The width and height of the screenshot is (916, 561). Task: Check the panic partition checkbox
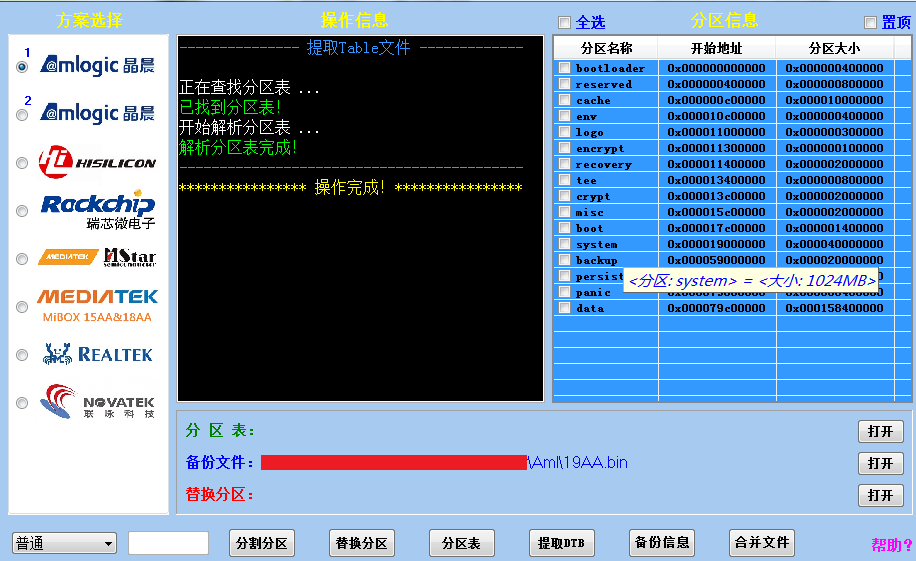pos(564,292)
